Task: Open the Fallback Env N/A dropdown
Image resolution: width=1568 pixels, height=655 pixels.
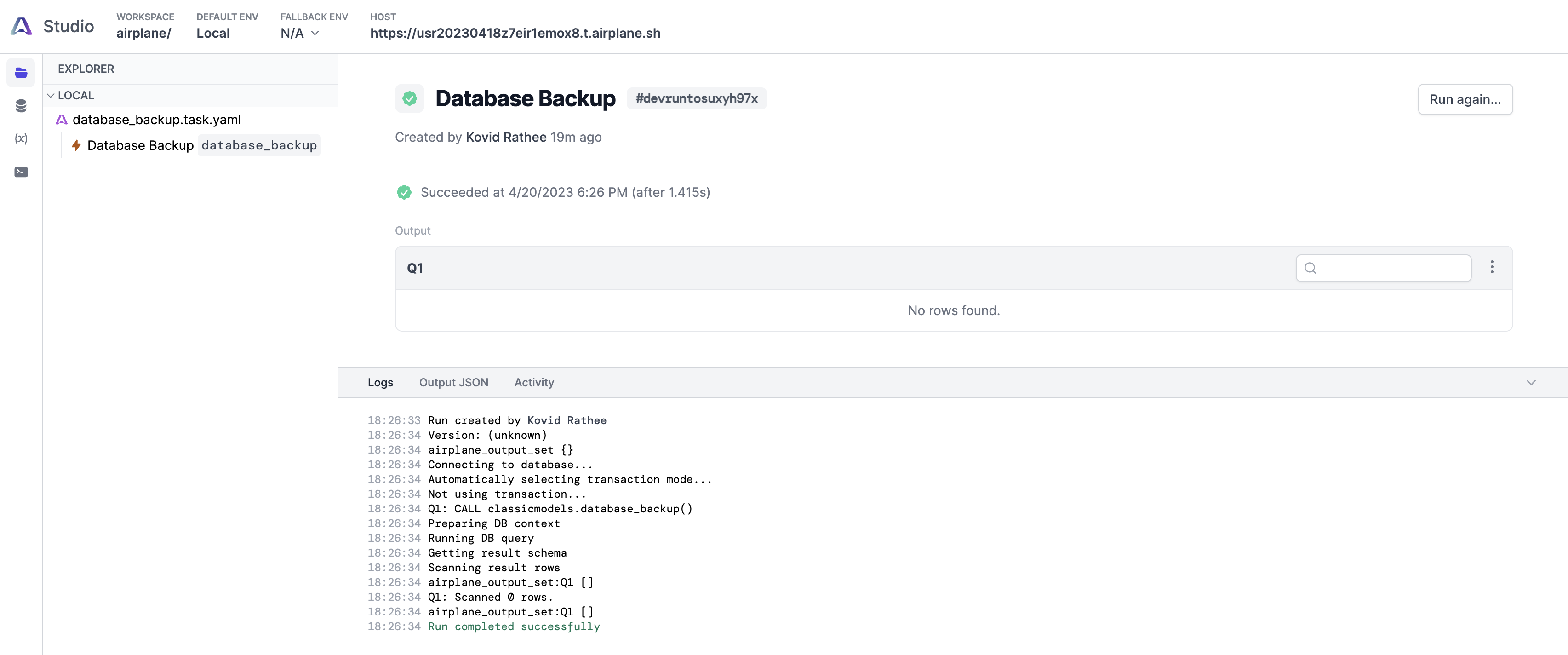Action: coord(299,34)
